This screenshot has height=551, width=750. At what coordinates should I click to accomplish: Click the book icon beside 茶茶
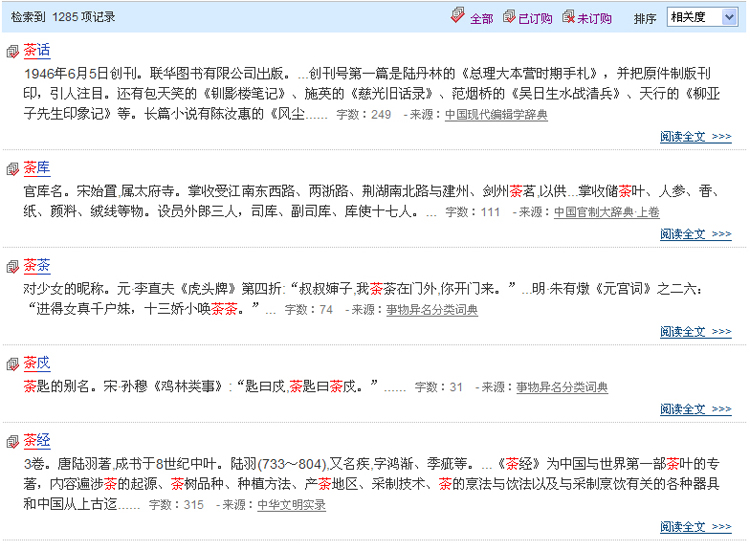(x=12, y=267)
